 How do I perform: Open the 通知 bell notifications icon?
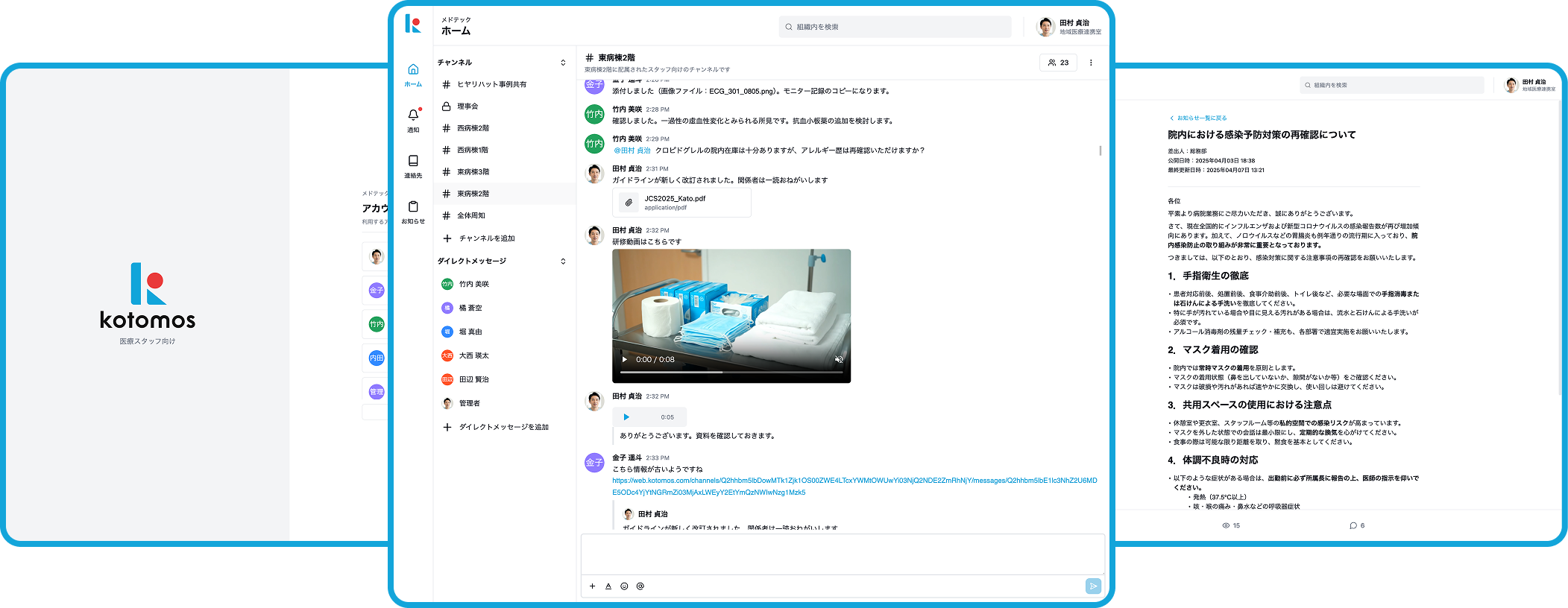tap(413, 115)
